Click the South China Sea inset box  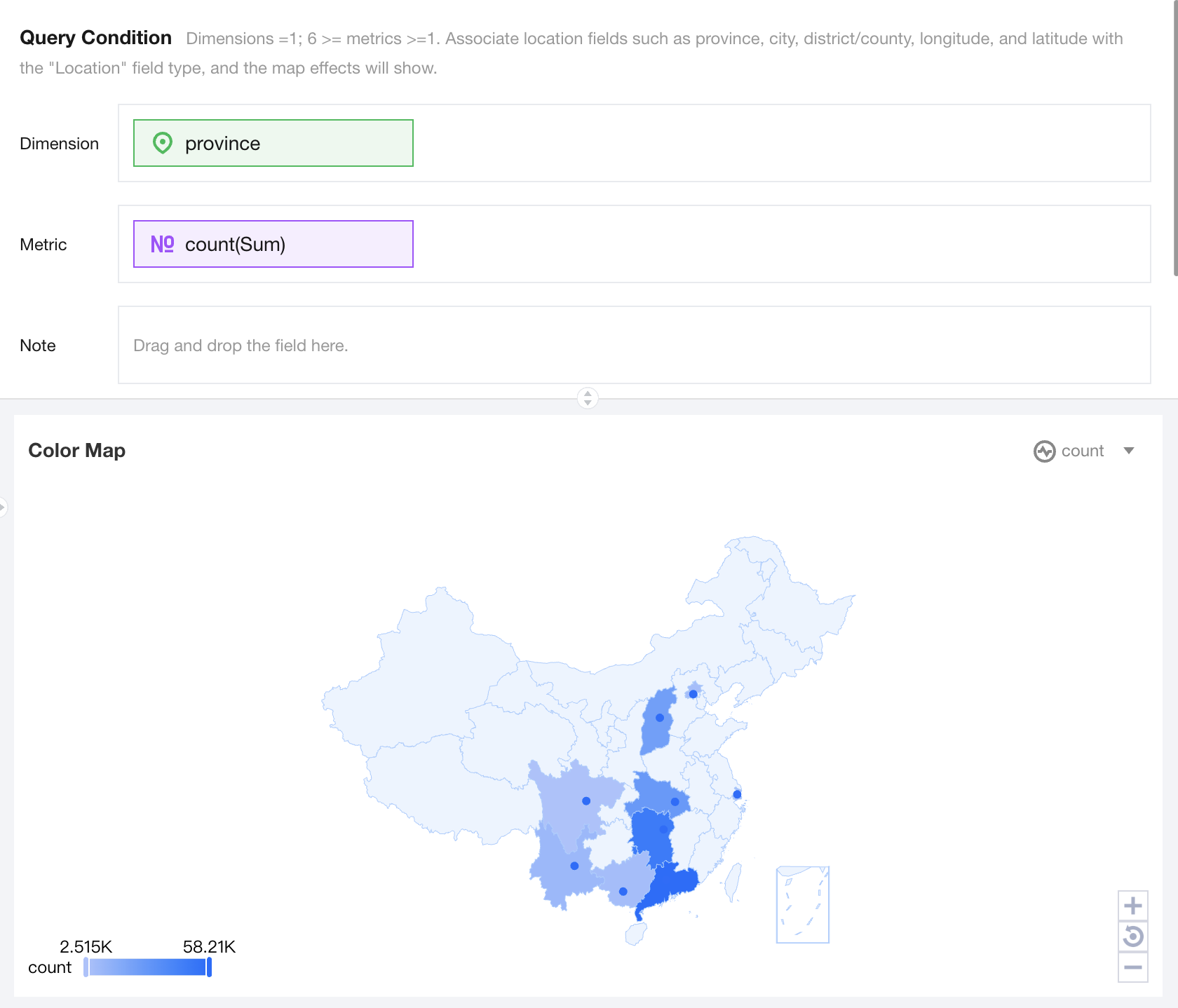803,905
